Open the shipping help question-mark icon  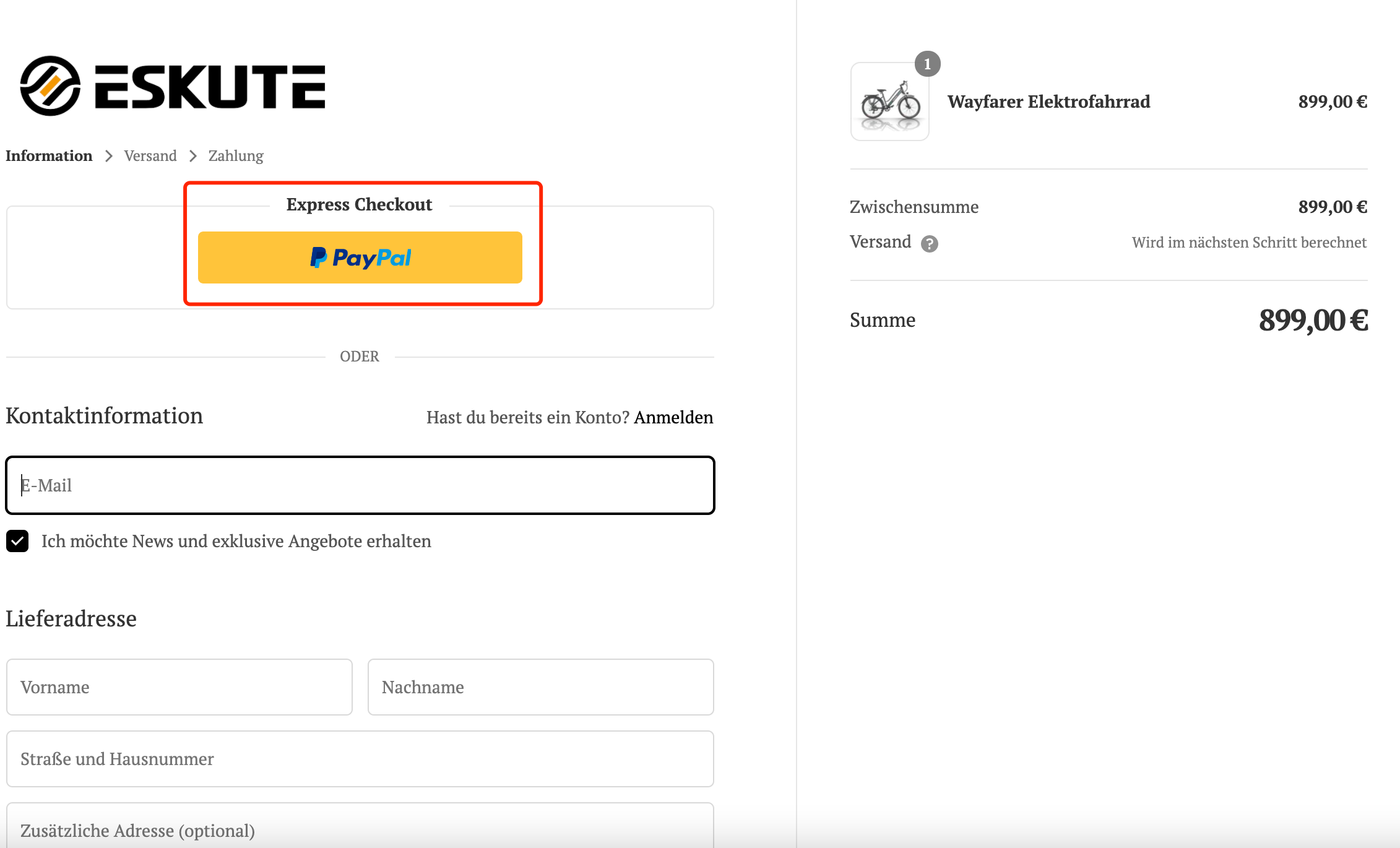pyautogui.click(x=929, y=244)
